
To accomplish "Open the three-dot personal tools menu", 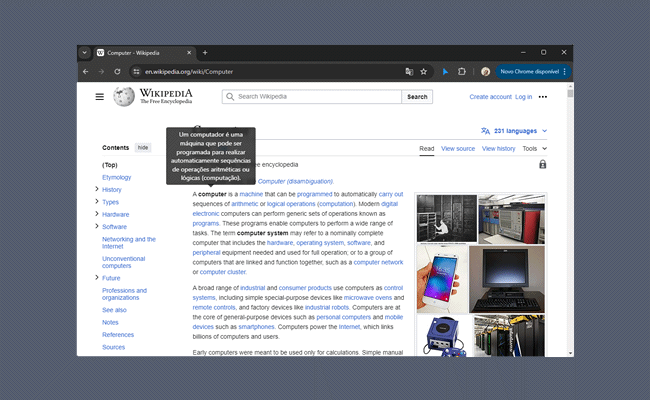I will click(543, 97).
